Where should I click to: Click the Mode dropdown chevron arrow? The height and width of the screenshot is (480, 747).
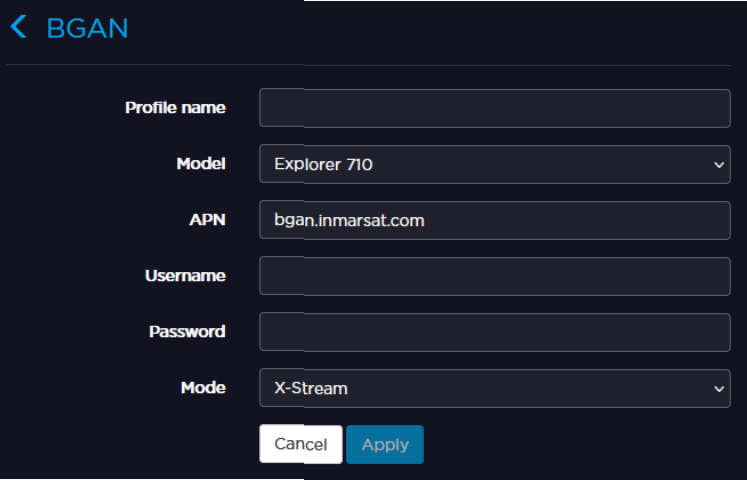(x=719, y=388)
